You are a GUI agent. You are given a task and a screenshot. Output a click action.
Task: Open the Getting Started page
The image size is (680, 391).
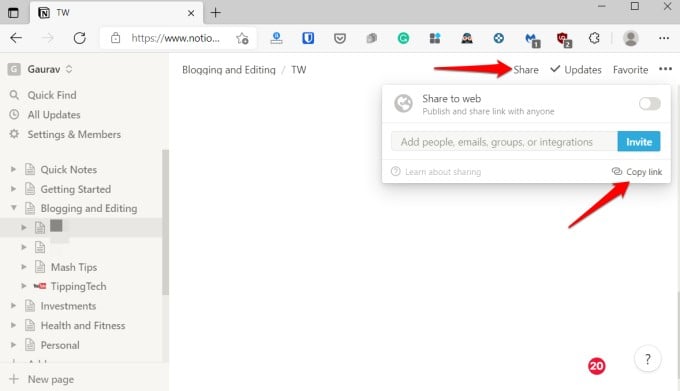tap(76, 189)
